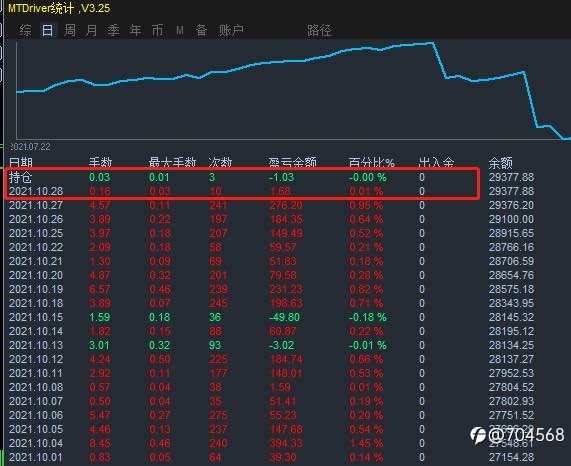
Task: Click the 394.33 profit amount
Action: click(286, 443)
